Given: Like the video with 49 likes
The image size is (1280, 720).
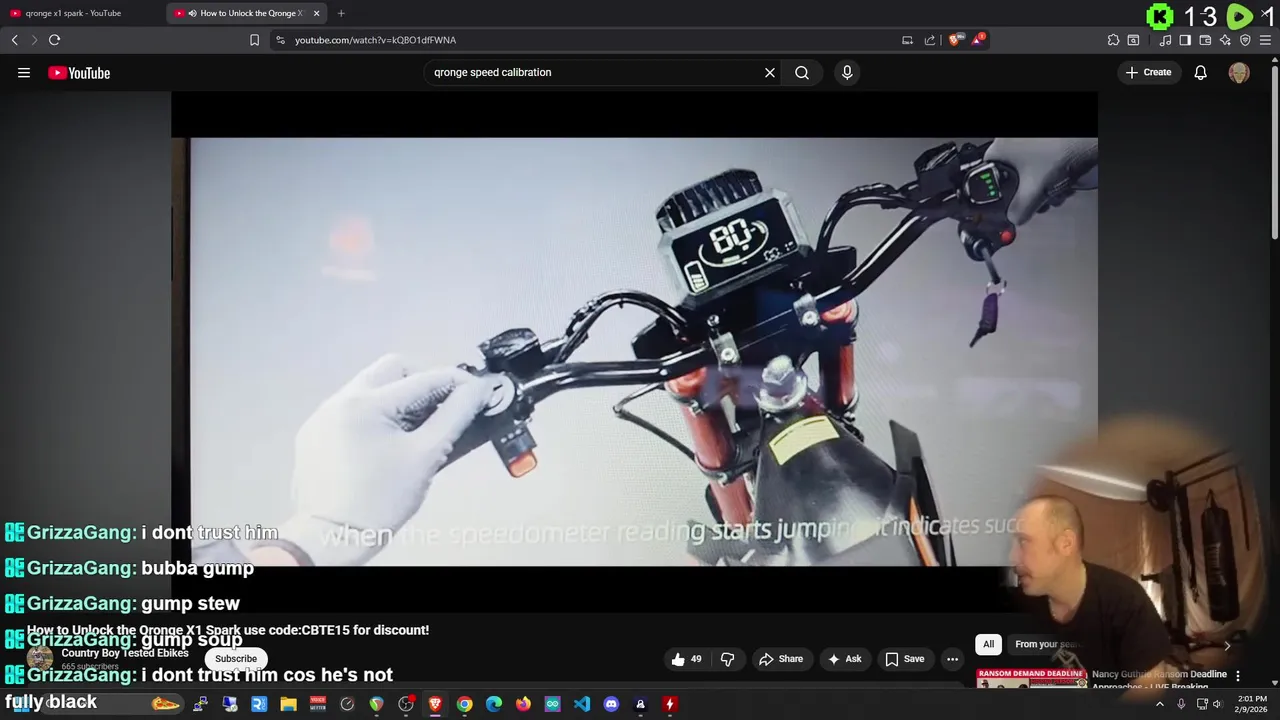Looking at the screenshot, I should click(687, 659).
